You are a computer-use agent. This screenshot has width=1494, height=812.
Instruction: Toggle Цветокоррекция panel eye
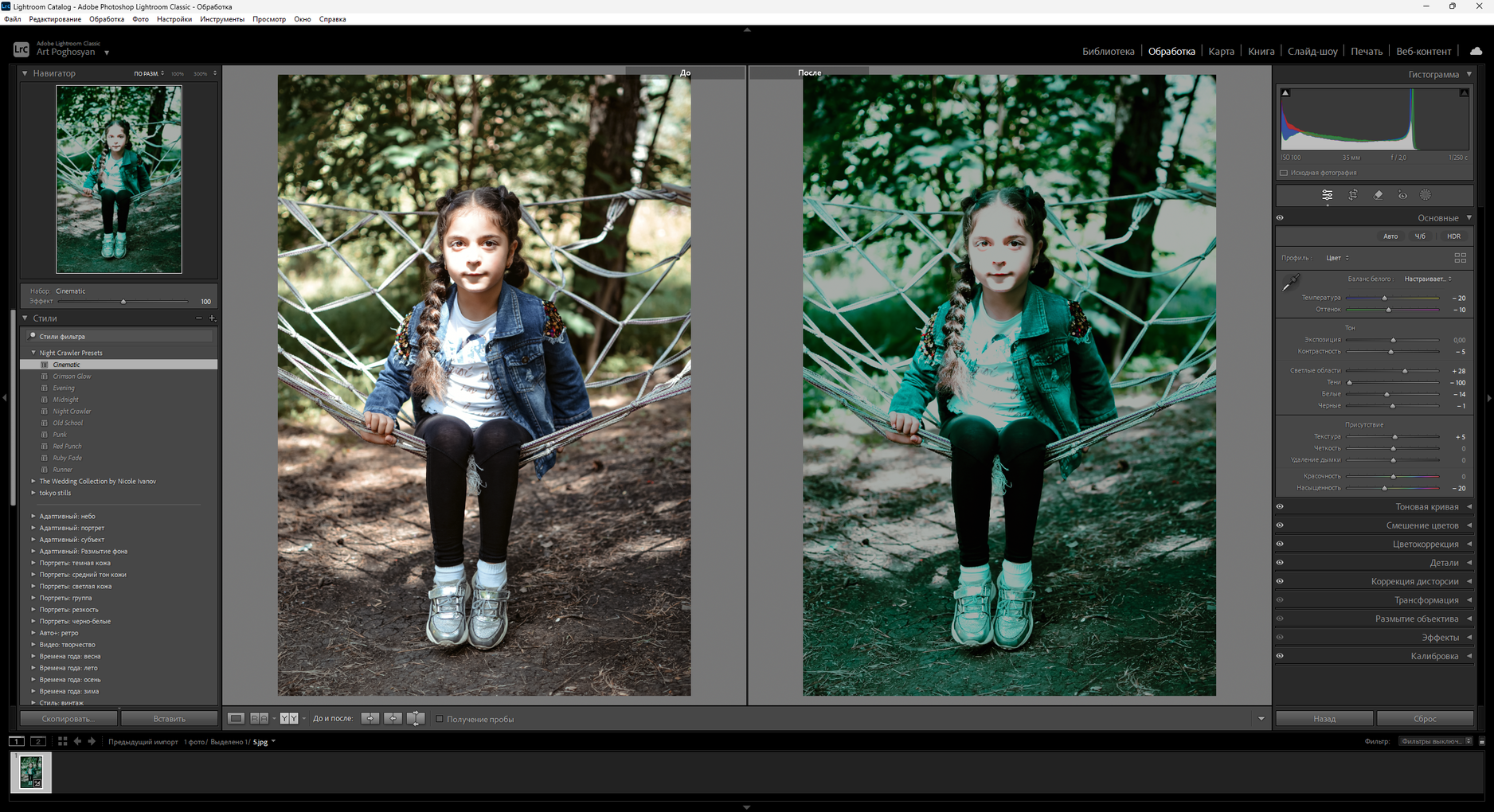(x=1280, y=545)
